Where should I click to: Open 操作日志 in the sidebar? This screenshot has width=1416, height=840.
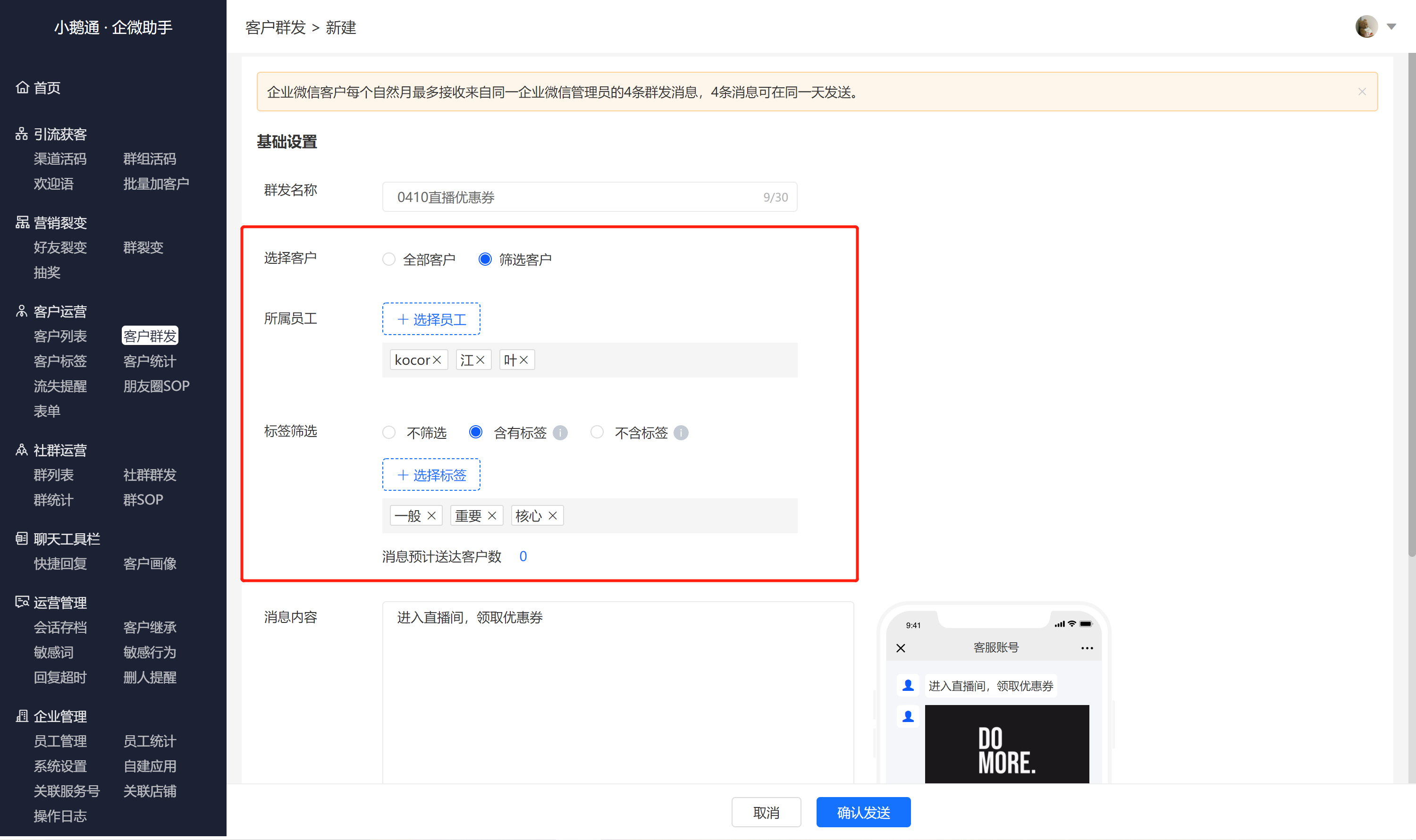(x=60, y=815)
